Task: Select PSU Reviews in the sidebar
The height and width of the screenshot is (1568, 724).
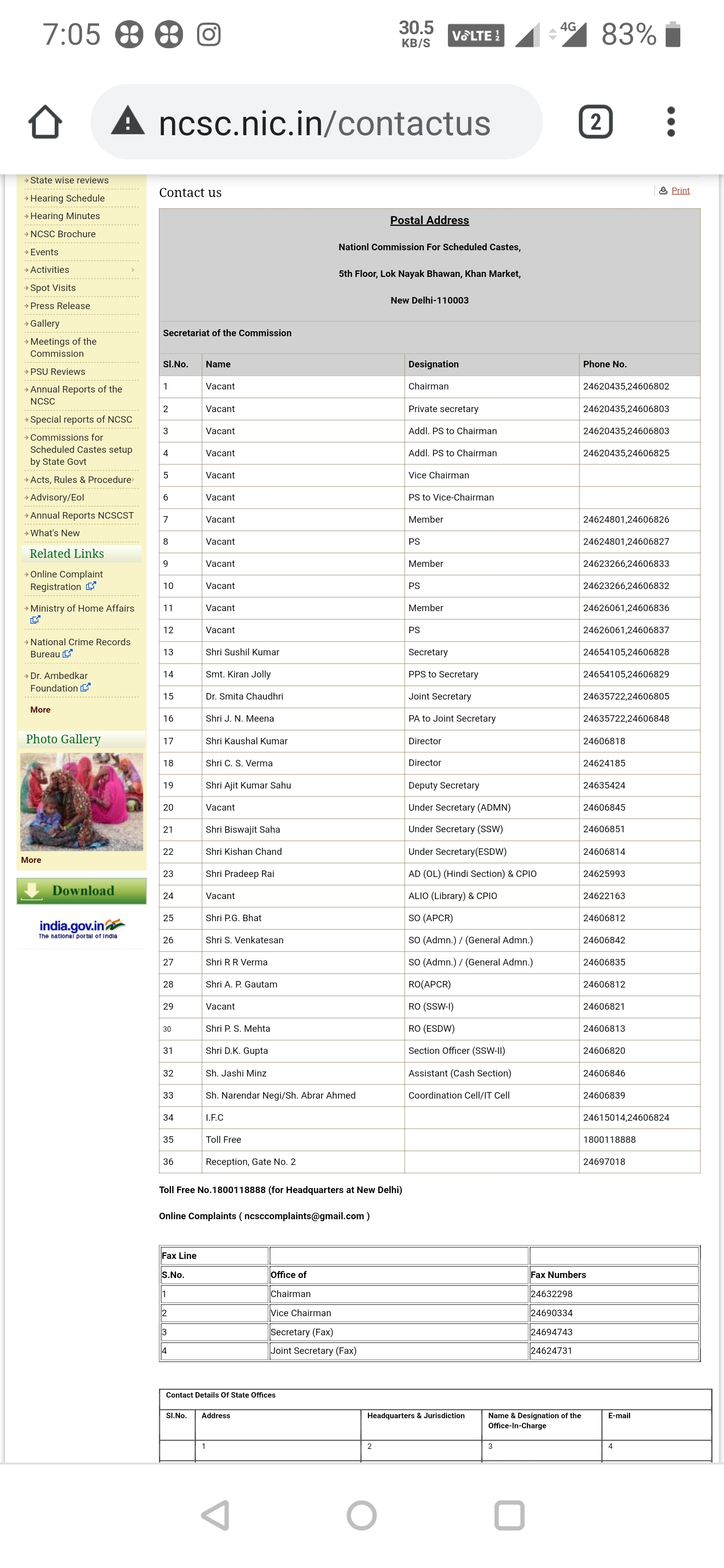Action: [x=57, y=371]
